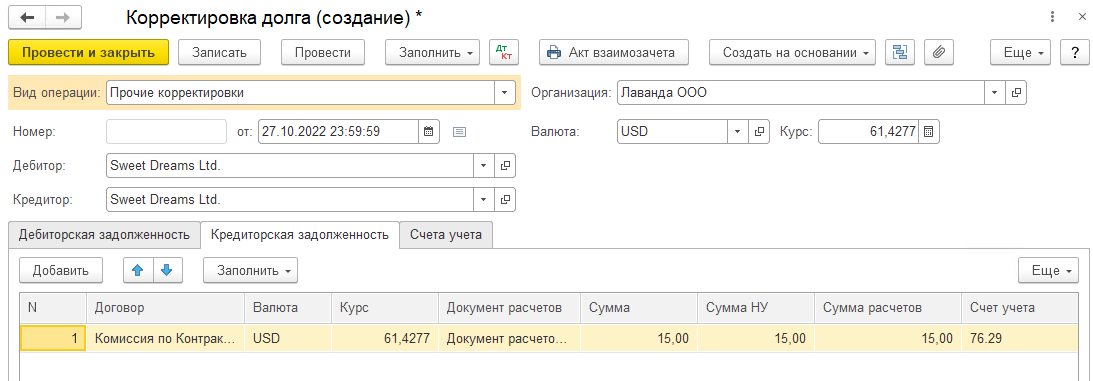
Task: Open the Организация Лаванда ООО card icon
Action: tap(1016, 93)
